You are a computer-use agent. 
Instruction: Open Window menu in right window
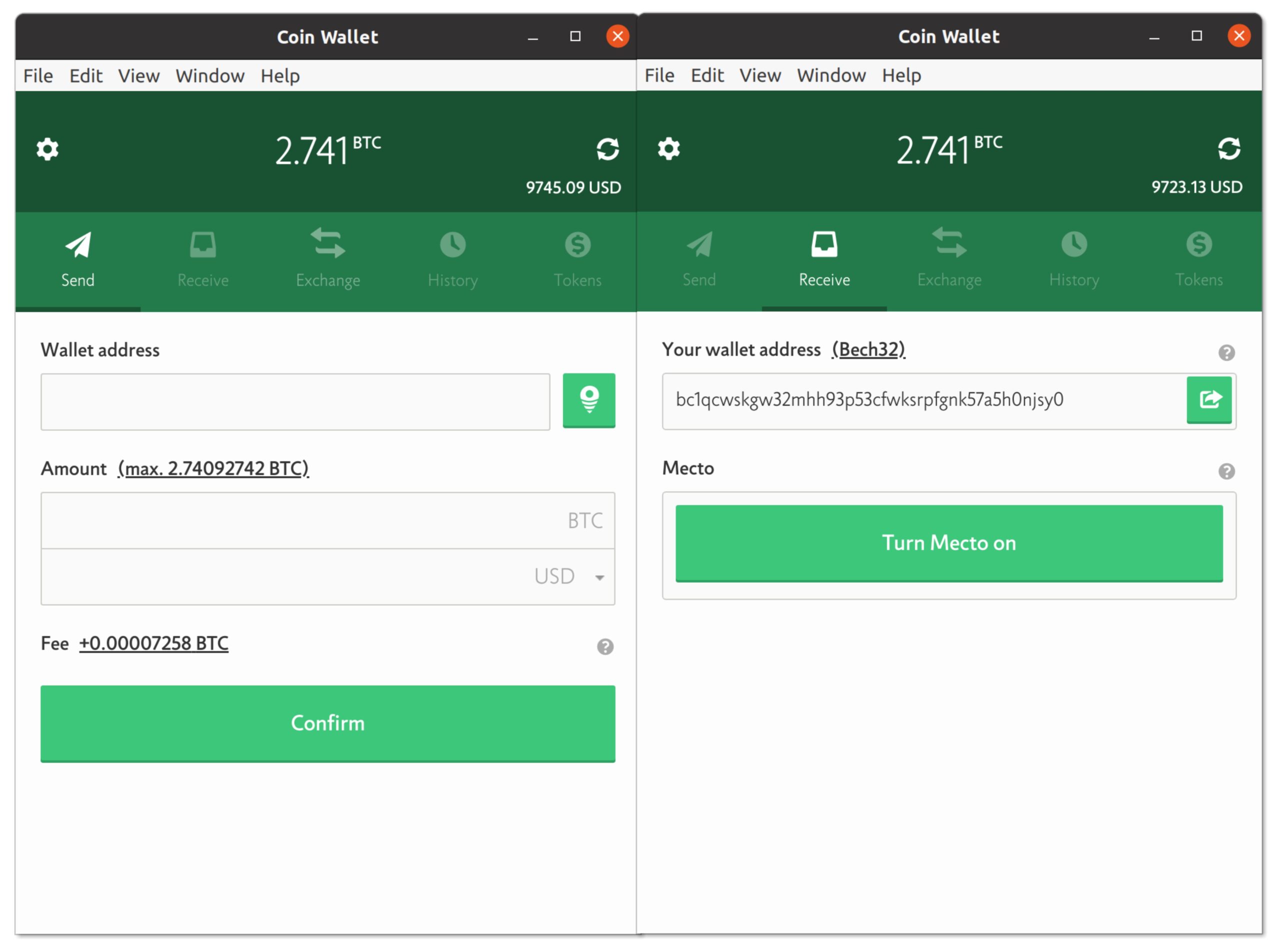pos(832,75)
